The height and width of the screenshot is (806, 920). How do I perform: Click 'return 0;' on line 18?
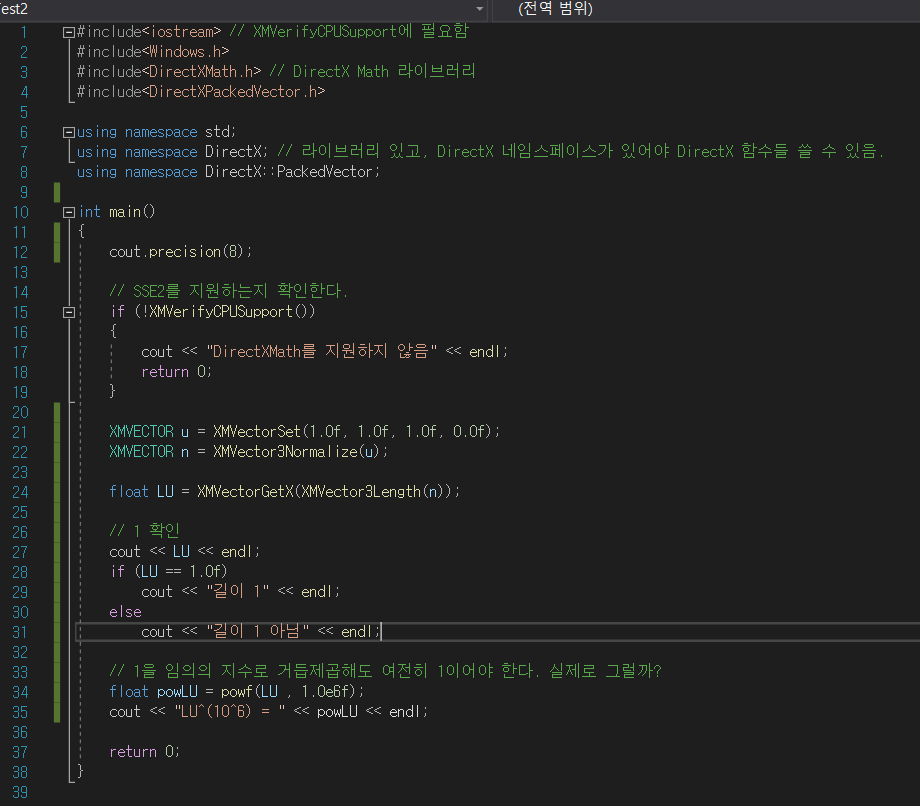click(x=177, y=372)
